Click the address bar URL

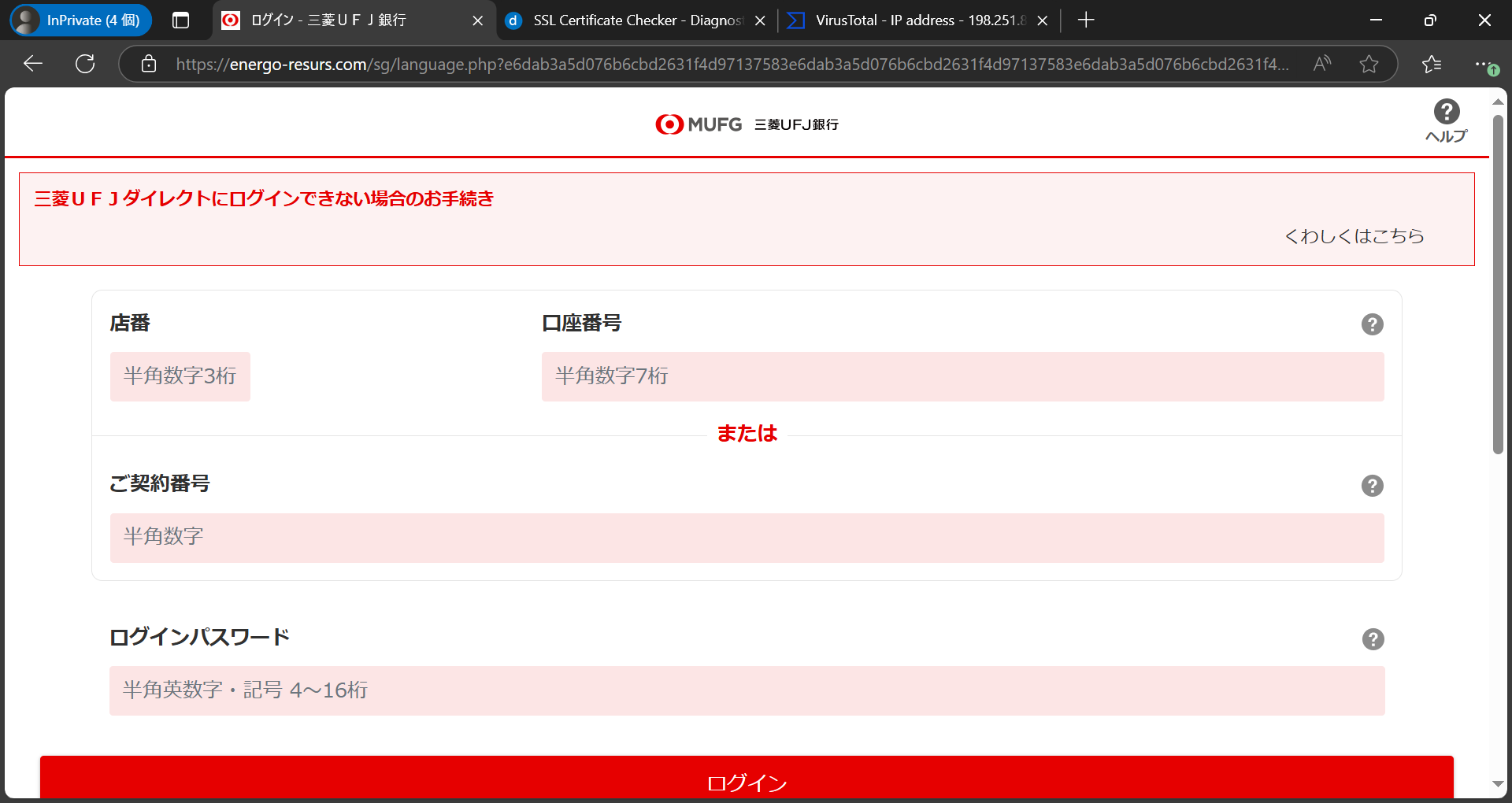[732, 64]
